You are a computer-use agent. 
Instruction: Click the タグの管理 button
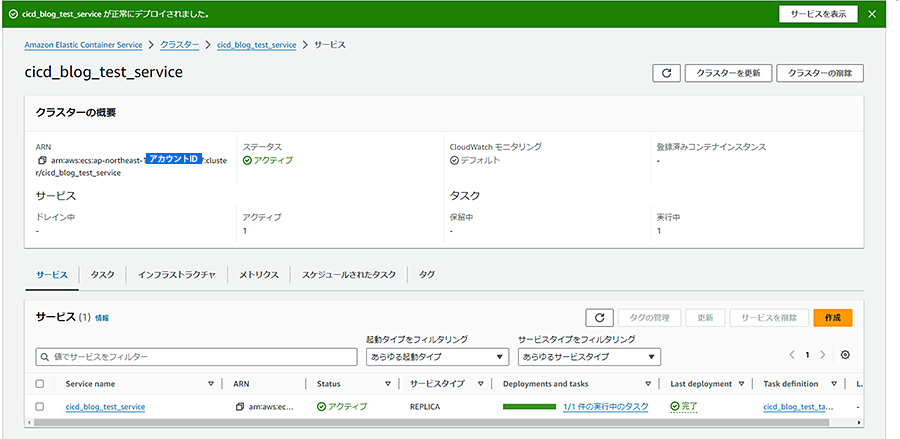650,317
